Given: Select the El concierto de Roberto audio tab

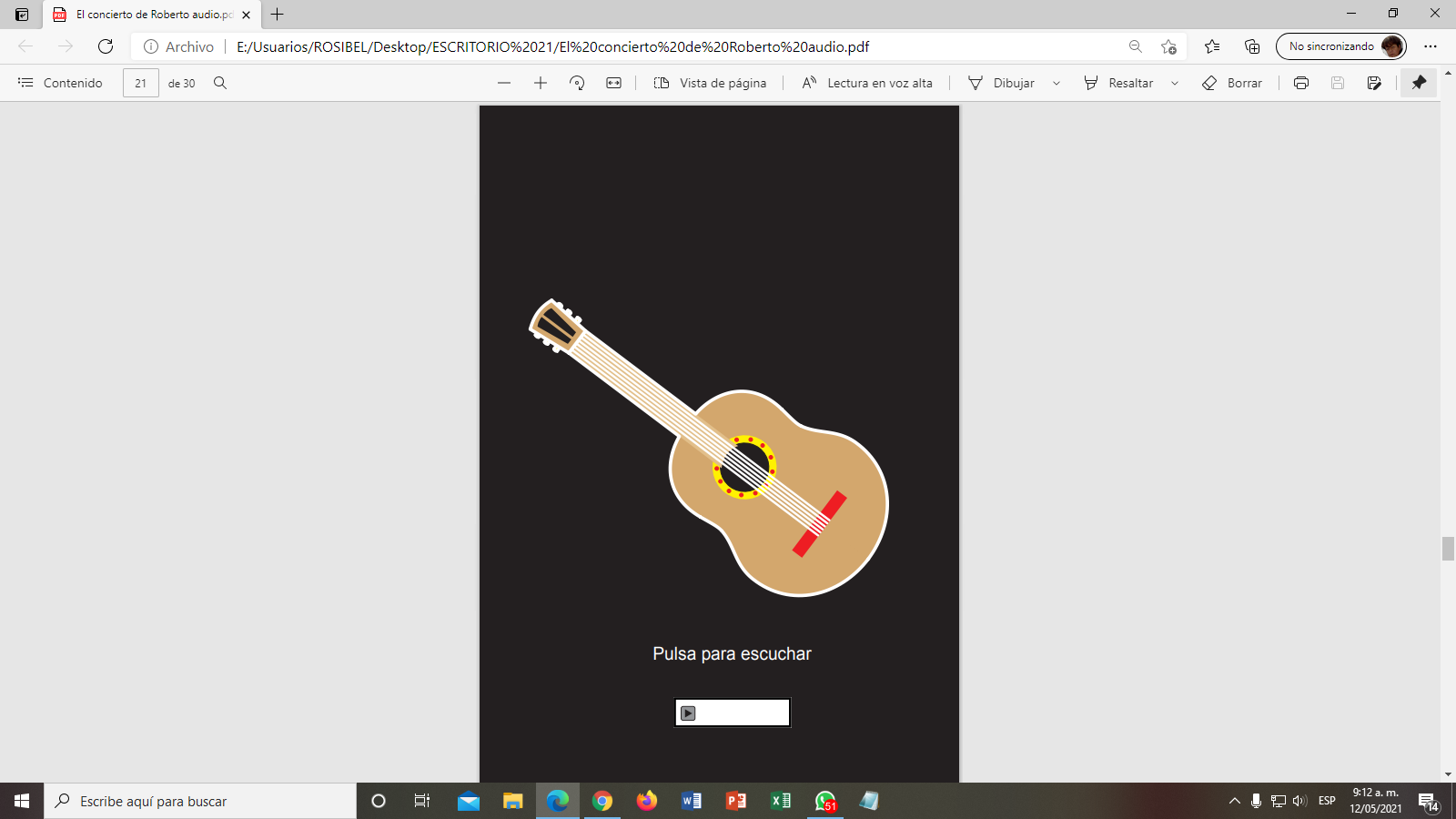Looking at the screenshot, I should click(152, 15).
